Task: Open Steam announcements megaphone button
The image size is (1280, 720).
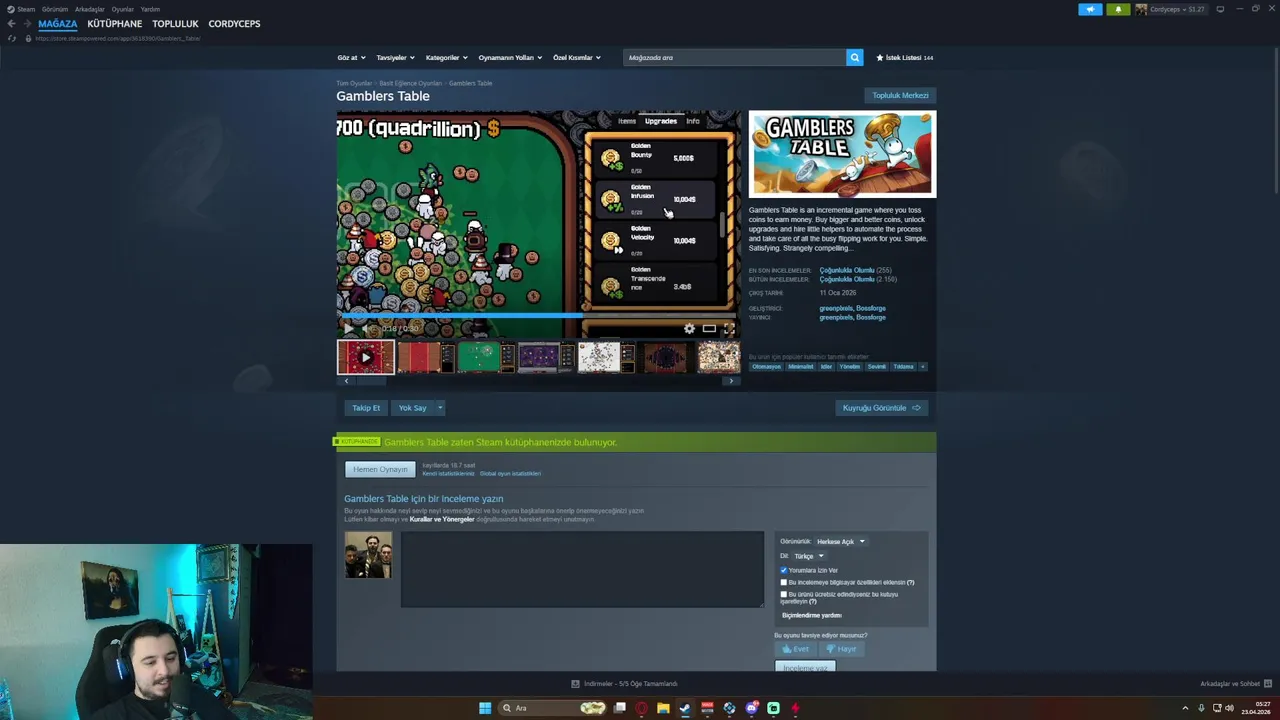Action: coord(1090,9)
